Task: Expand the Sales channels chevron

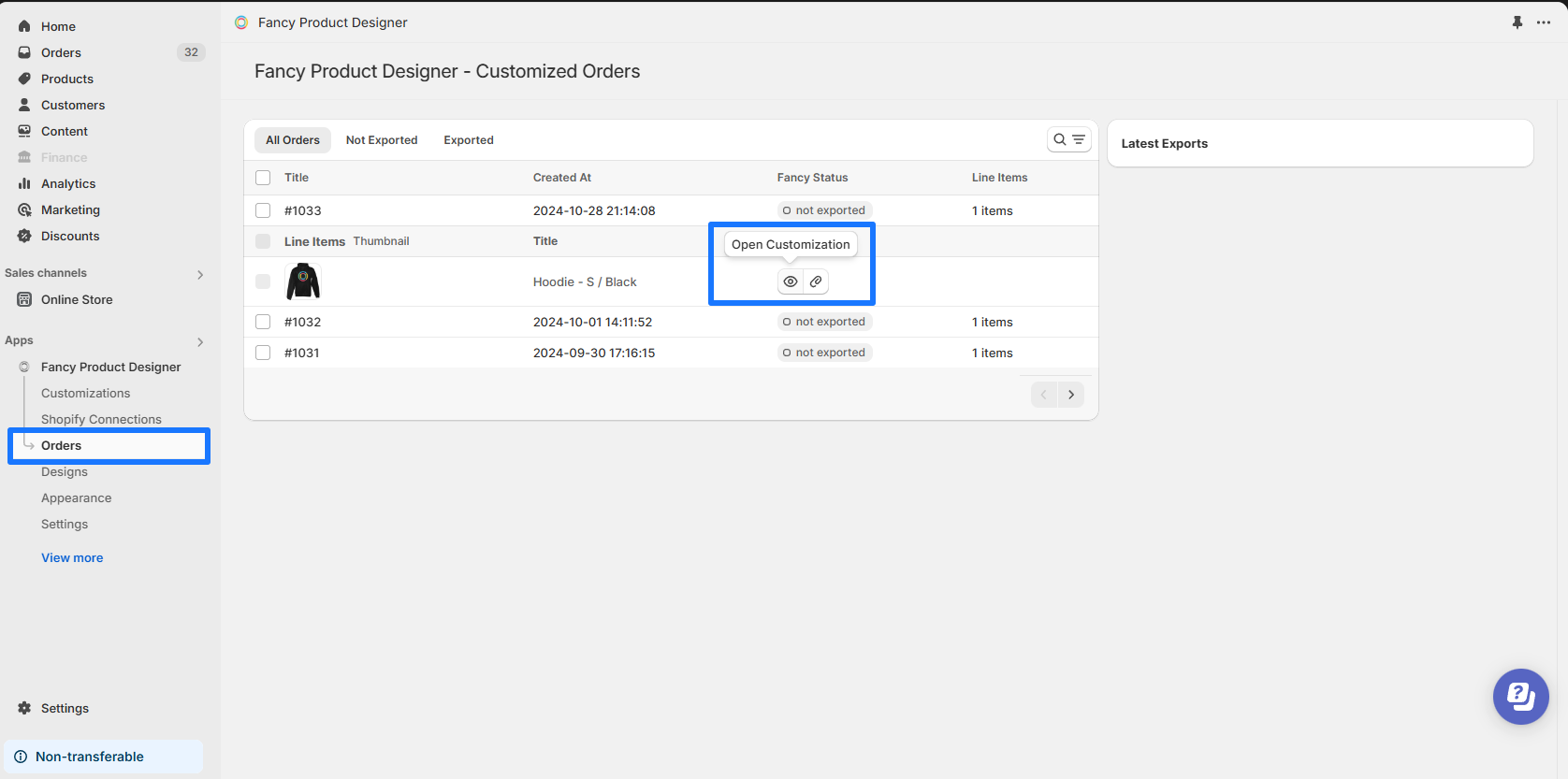Action: coord(200,274)
